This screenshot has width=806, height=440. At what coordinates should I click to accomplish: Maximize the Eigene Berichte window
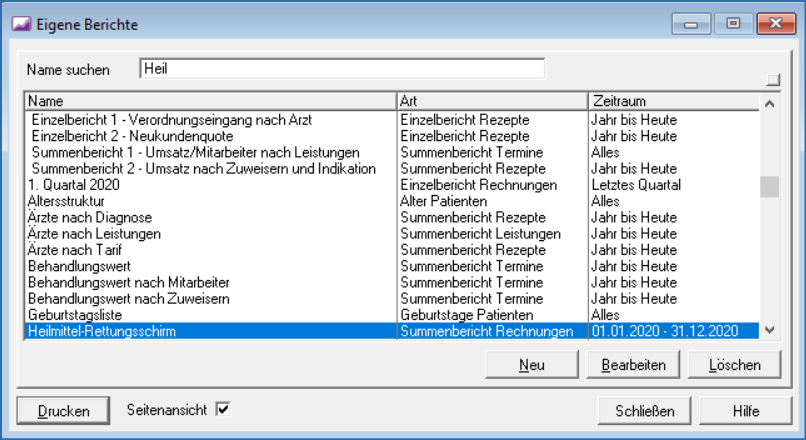click(734, 24)
